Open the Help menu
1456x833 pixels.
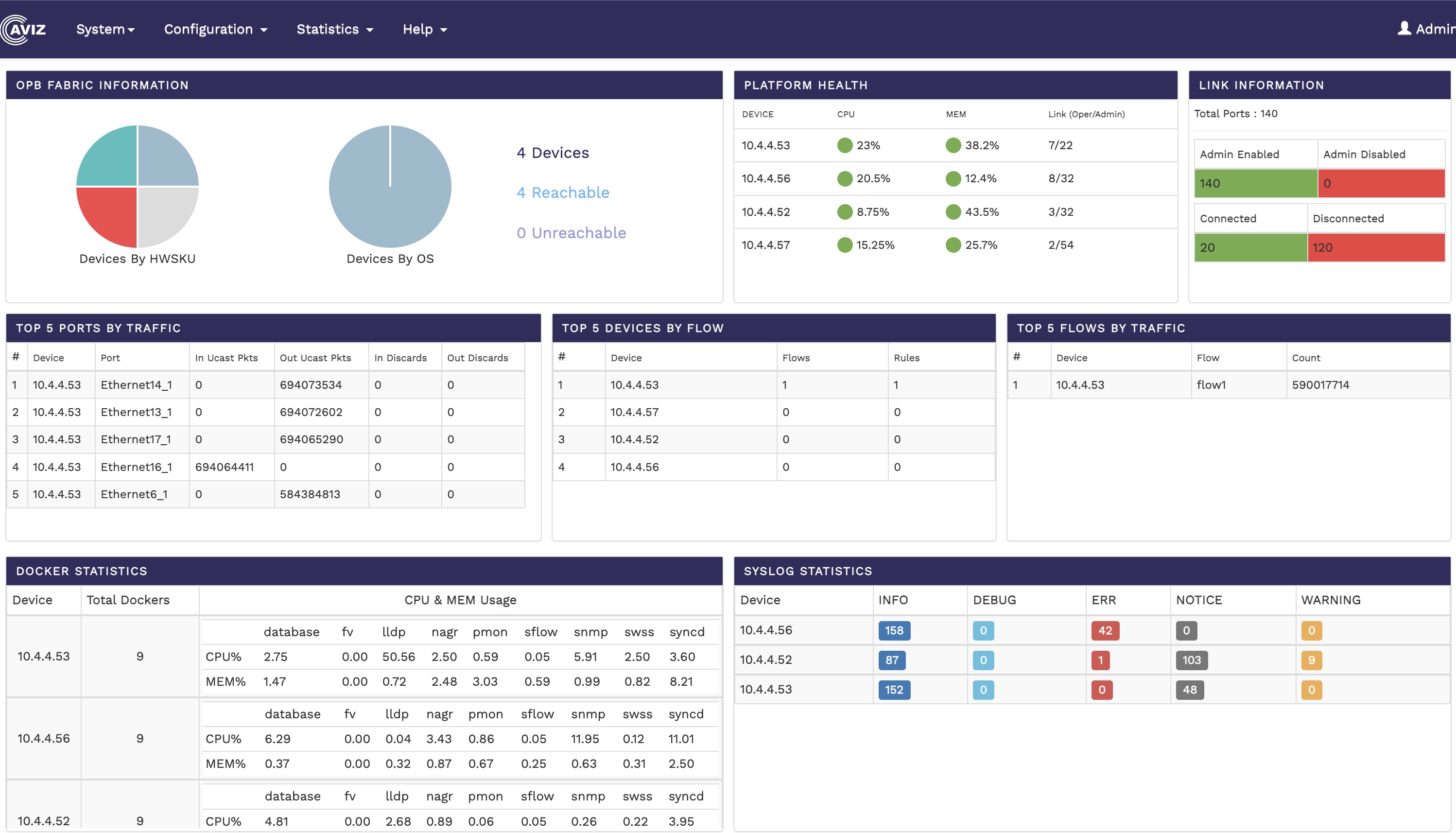(424, 29)
